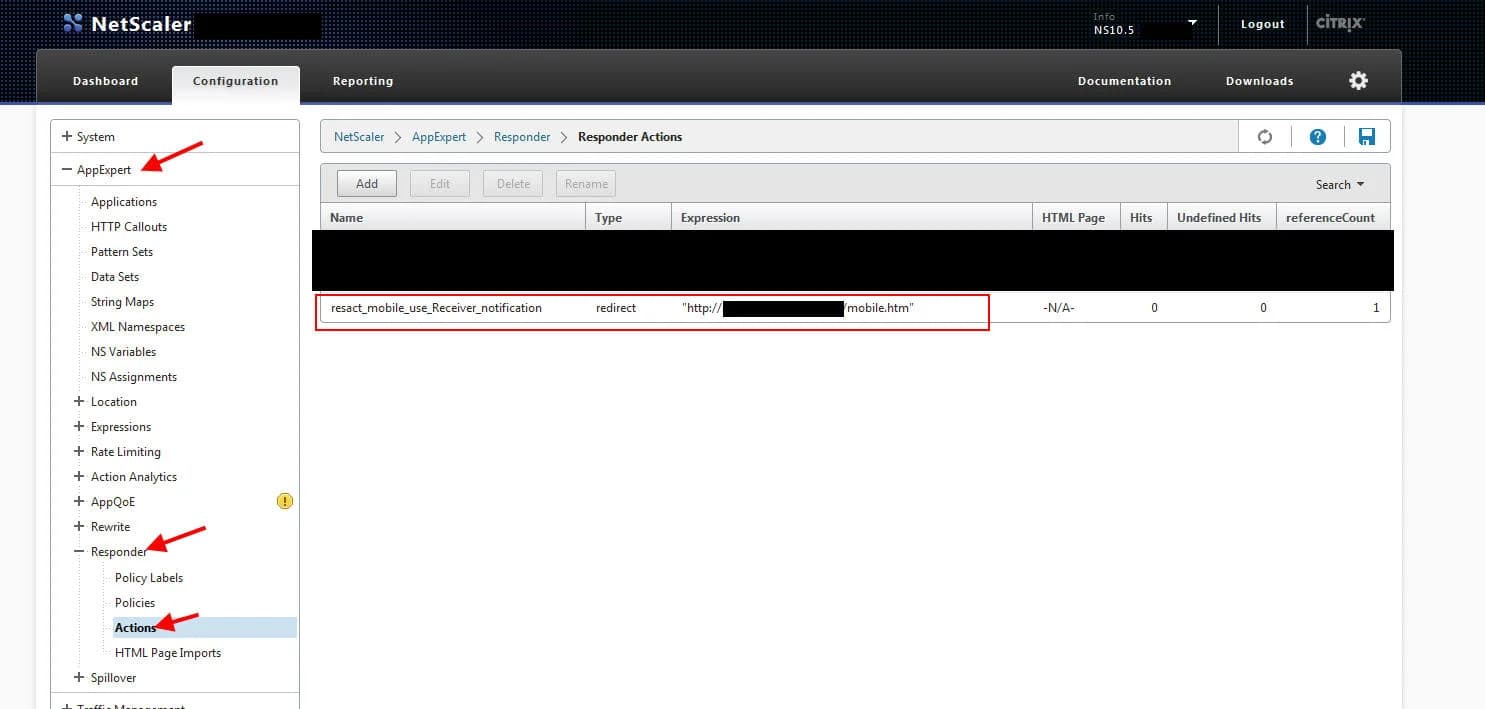Click the AppQoE warning icon
Screen dimensions: 1485x709
(x=285, y=502)
